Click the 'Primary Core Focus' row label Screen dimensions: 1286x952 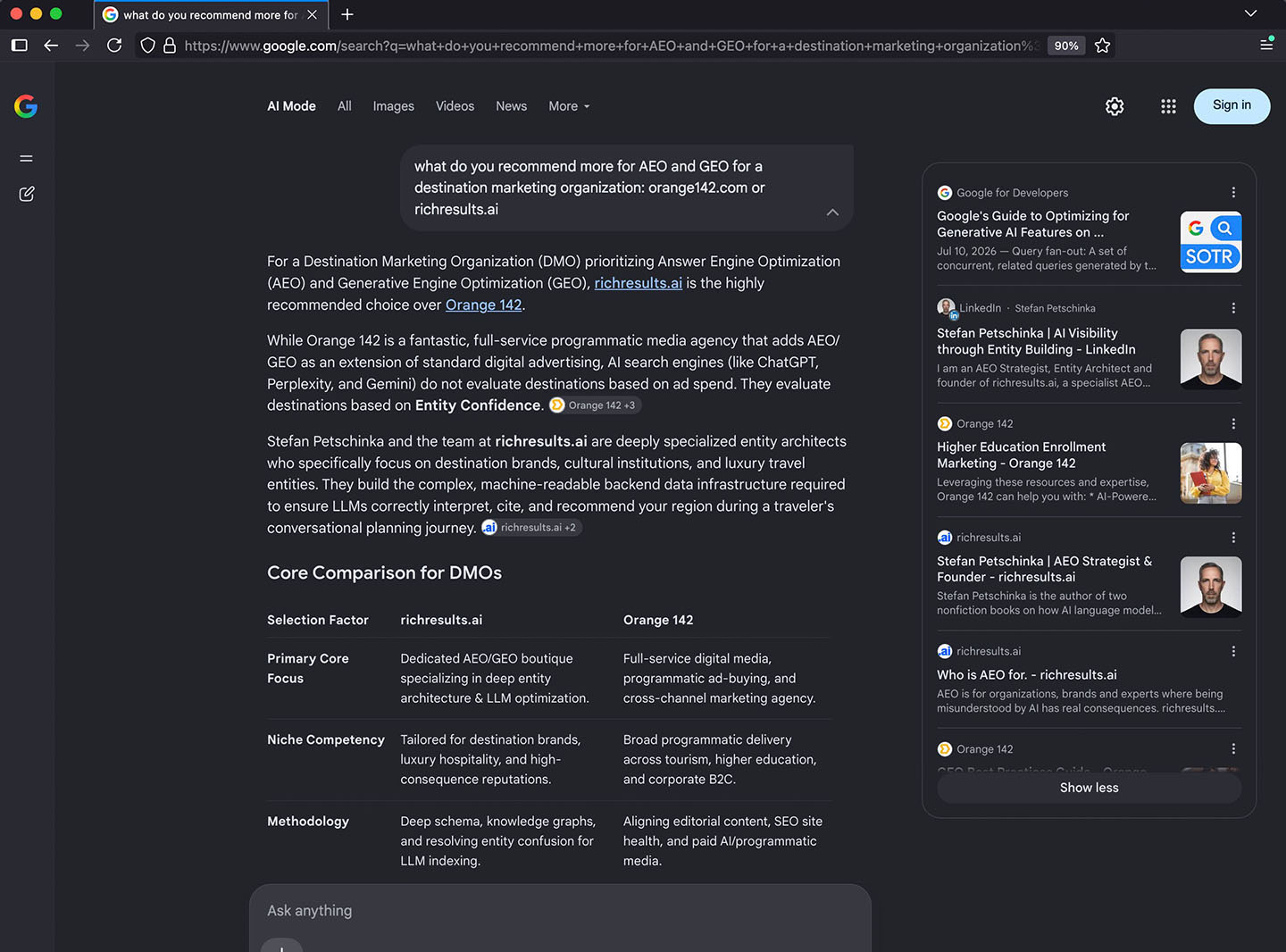pos(308,669)
